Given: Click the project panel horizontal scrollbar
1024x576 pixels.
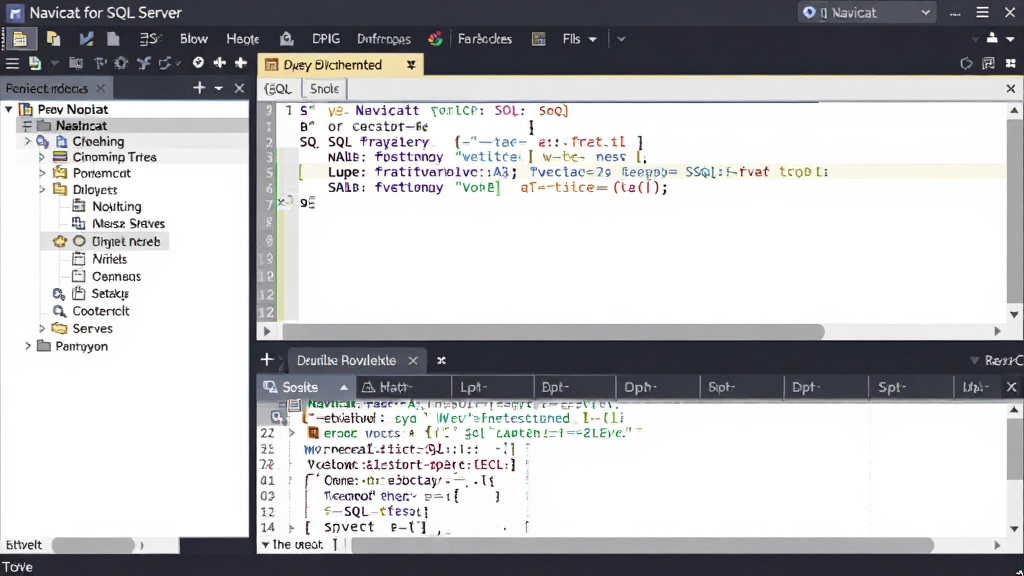Looking at the screenshot, I should tap(93, 545).
